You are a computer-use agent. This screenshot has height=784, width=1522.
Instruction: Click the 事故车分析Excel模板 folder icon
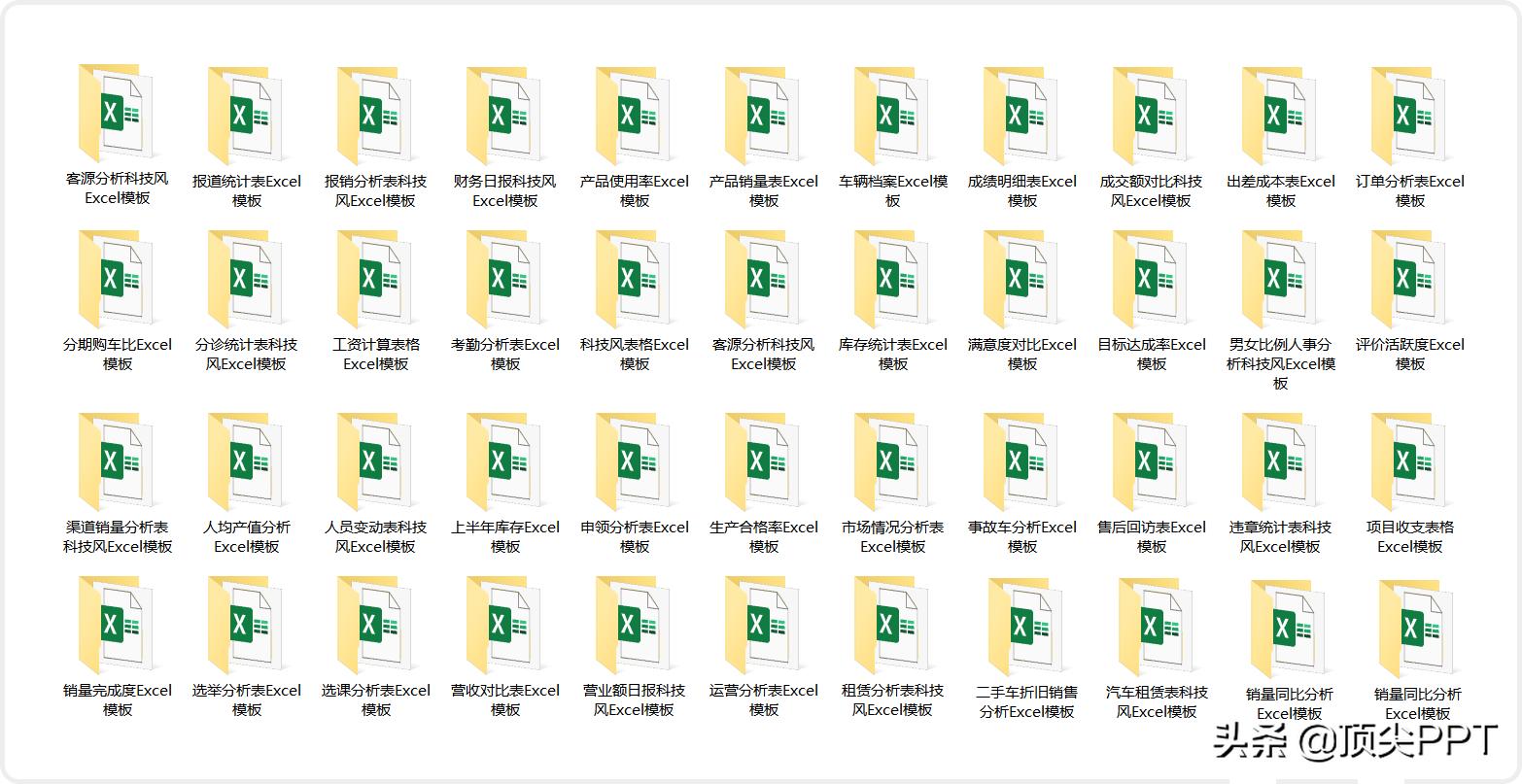1021,460
